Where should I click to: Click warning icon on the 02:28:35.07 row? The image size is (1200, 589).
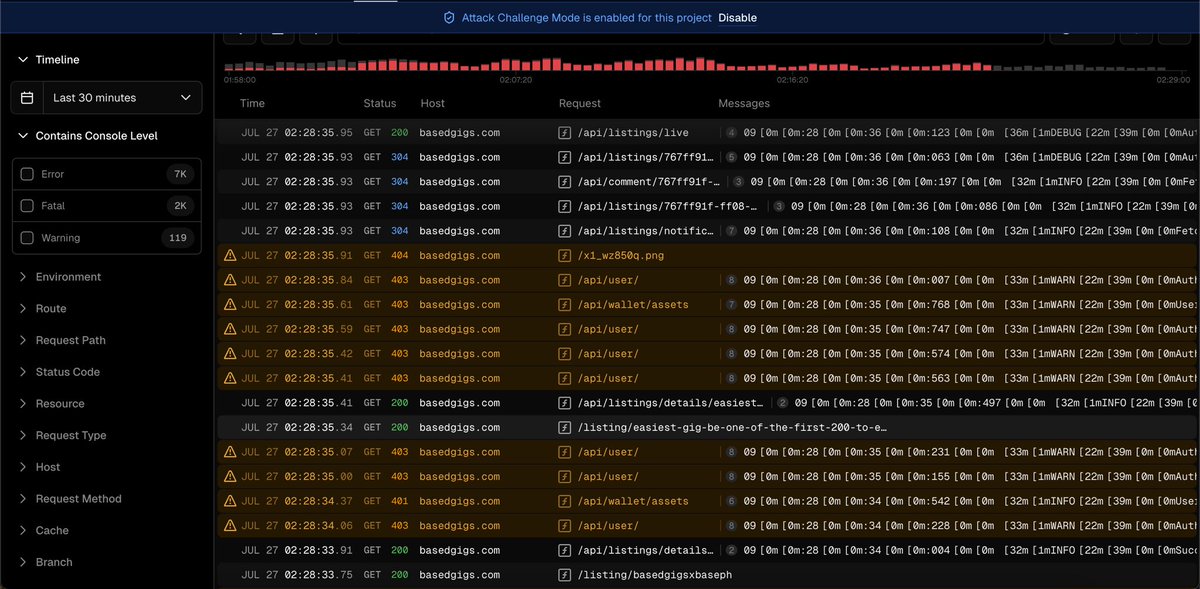click(230, 452)
